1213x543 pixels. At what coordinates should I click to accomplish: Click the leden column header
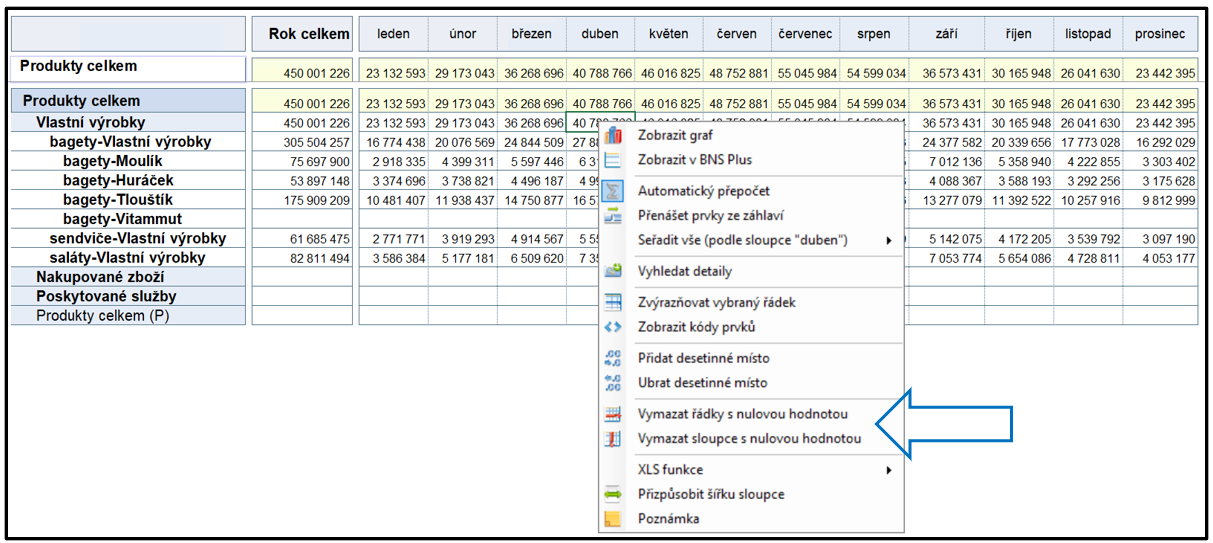(x=394, y=34)
